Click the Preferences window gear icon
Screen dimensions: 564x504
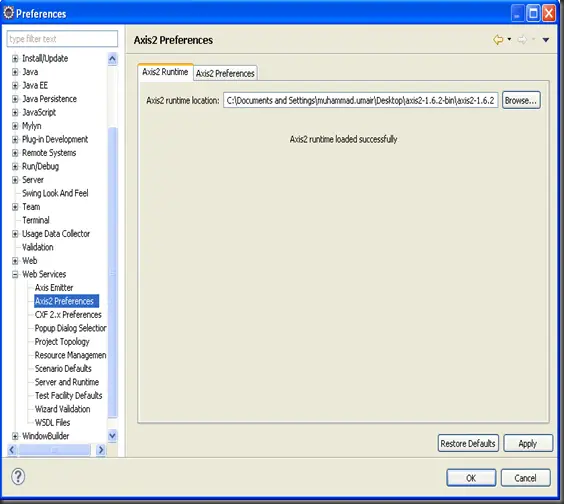point(8,13)
